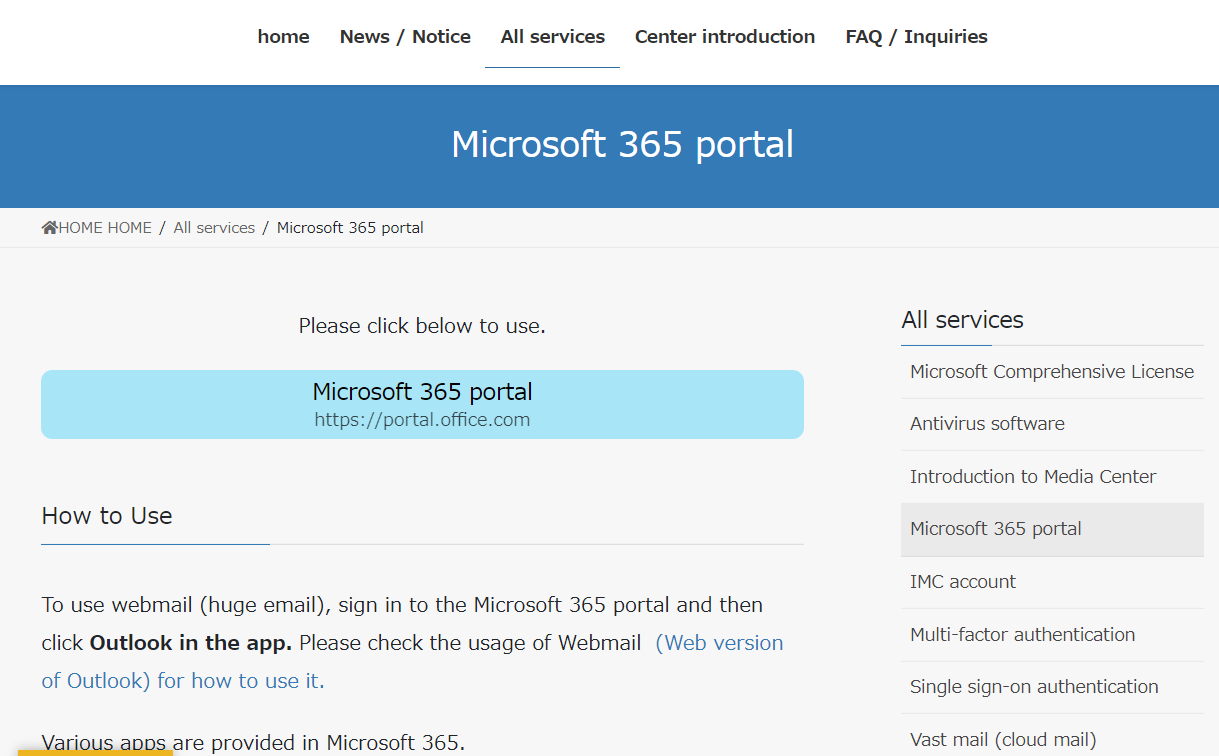Open Microsoft Comprehensive License in sidebar
This screenshot has height=756, width=1219.
[1051, 372]
